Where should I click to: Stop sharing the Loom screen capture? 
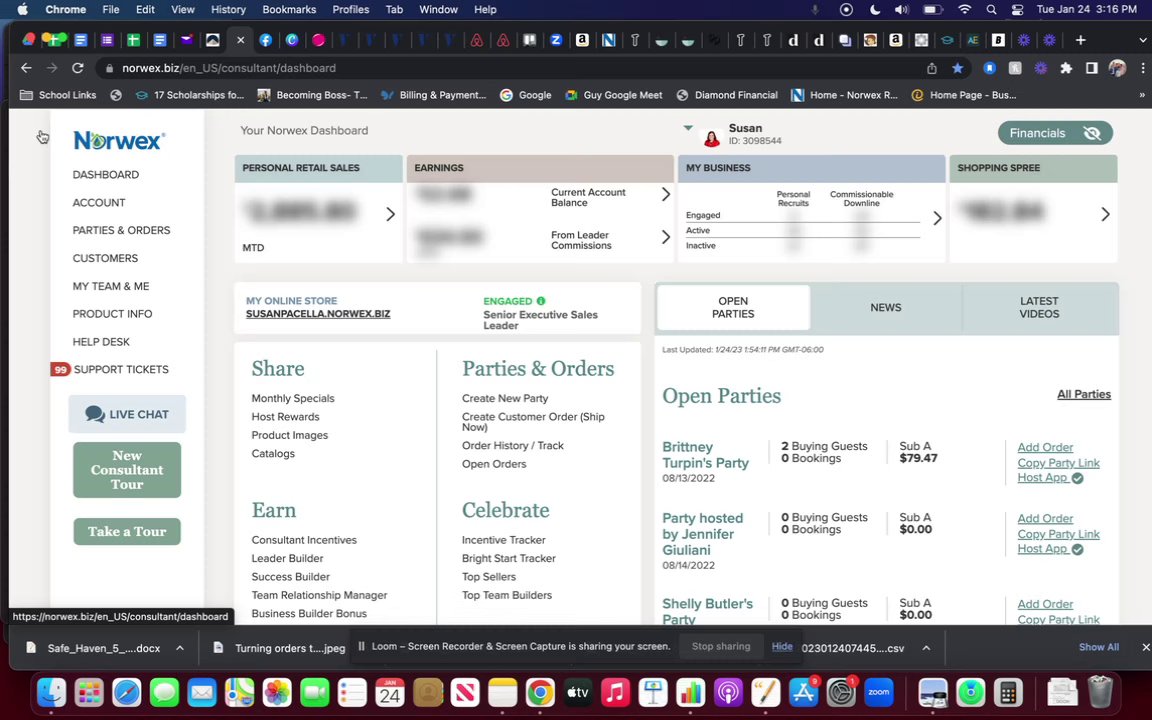coord(721,647)
